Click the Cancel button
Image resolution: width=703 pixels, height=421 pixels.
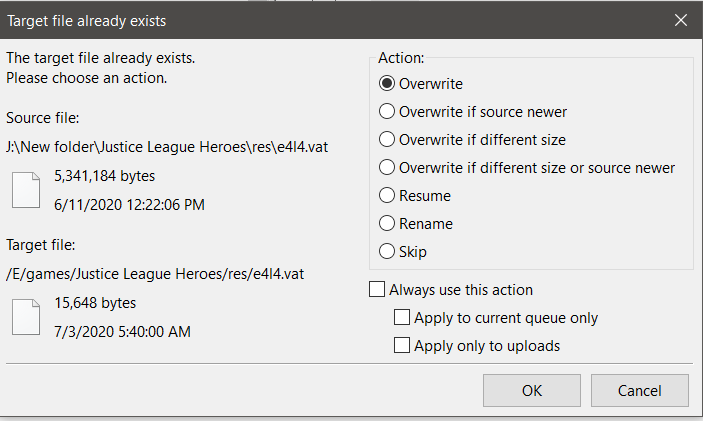coord(640,391)
